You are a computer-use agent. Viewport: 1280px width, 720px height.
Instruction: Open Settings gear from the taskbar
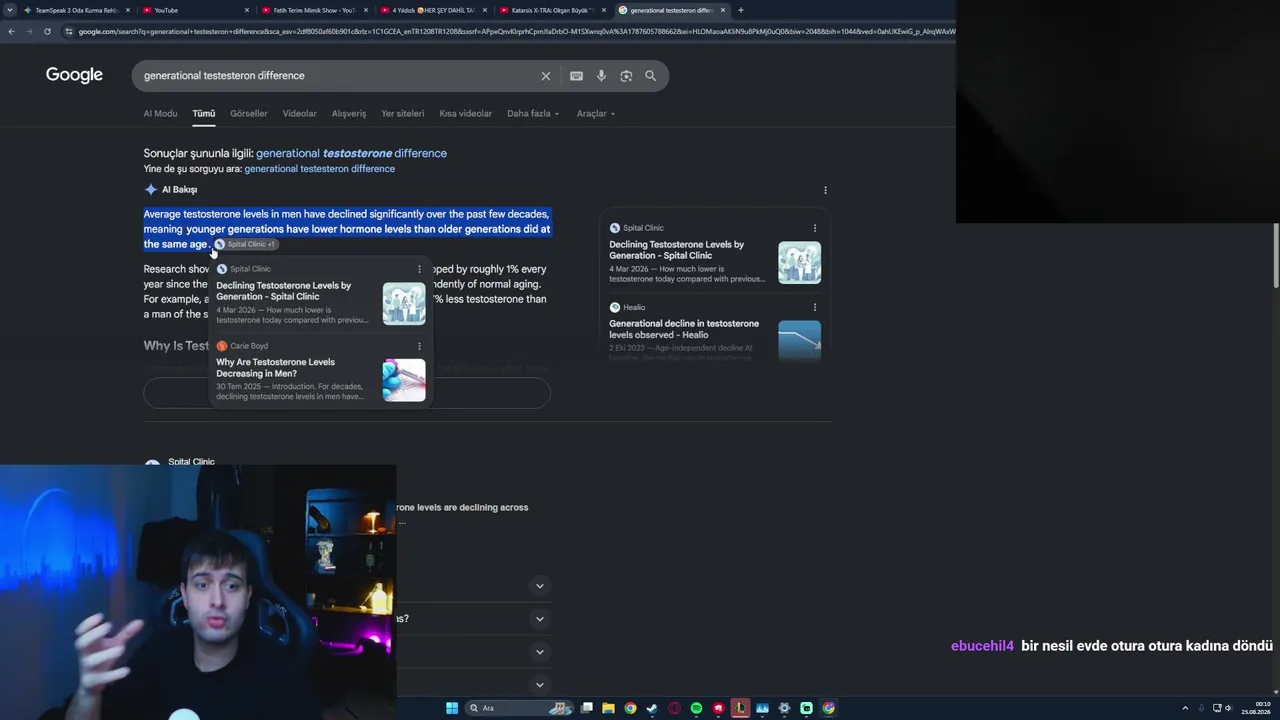point(784,708)
